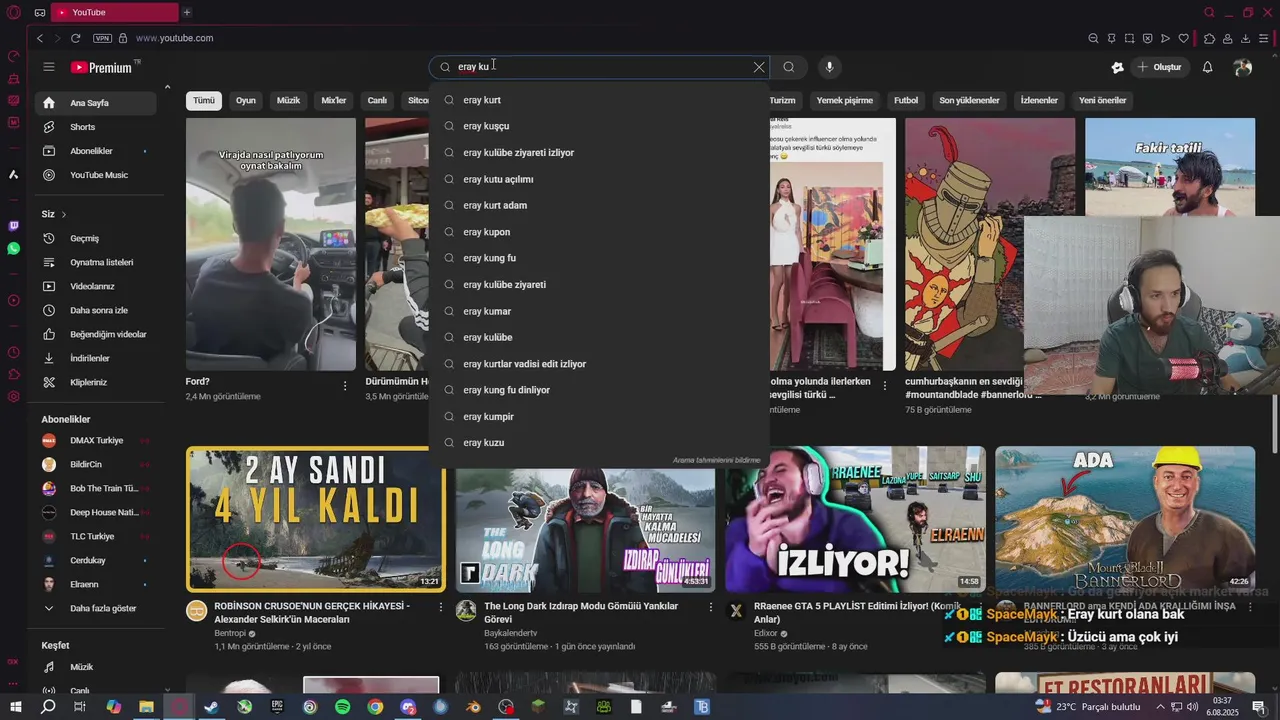
Task: Open Oynatma listeleri
Action: [x=95, y=262]
